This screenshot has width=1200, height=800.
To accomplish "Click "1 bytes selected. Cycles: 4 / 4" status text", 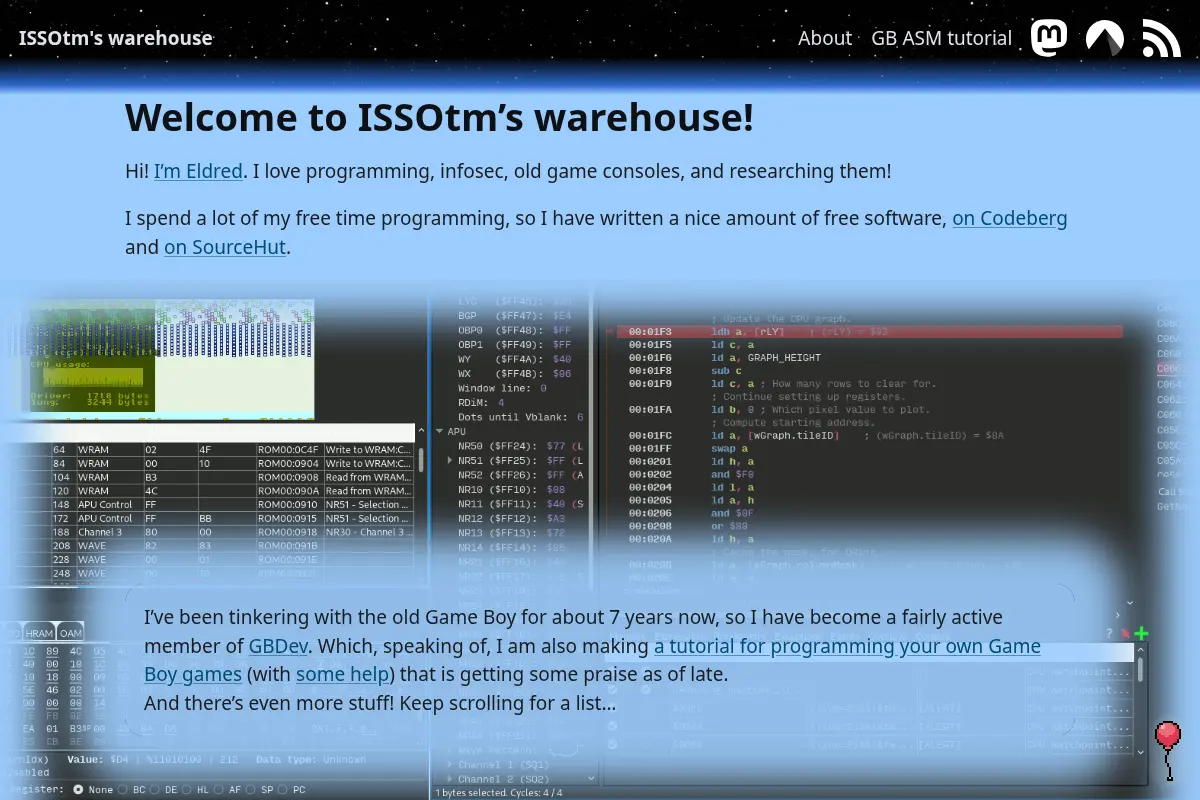I will coord(499,792).
